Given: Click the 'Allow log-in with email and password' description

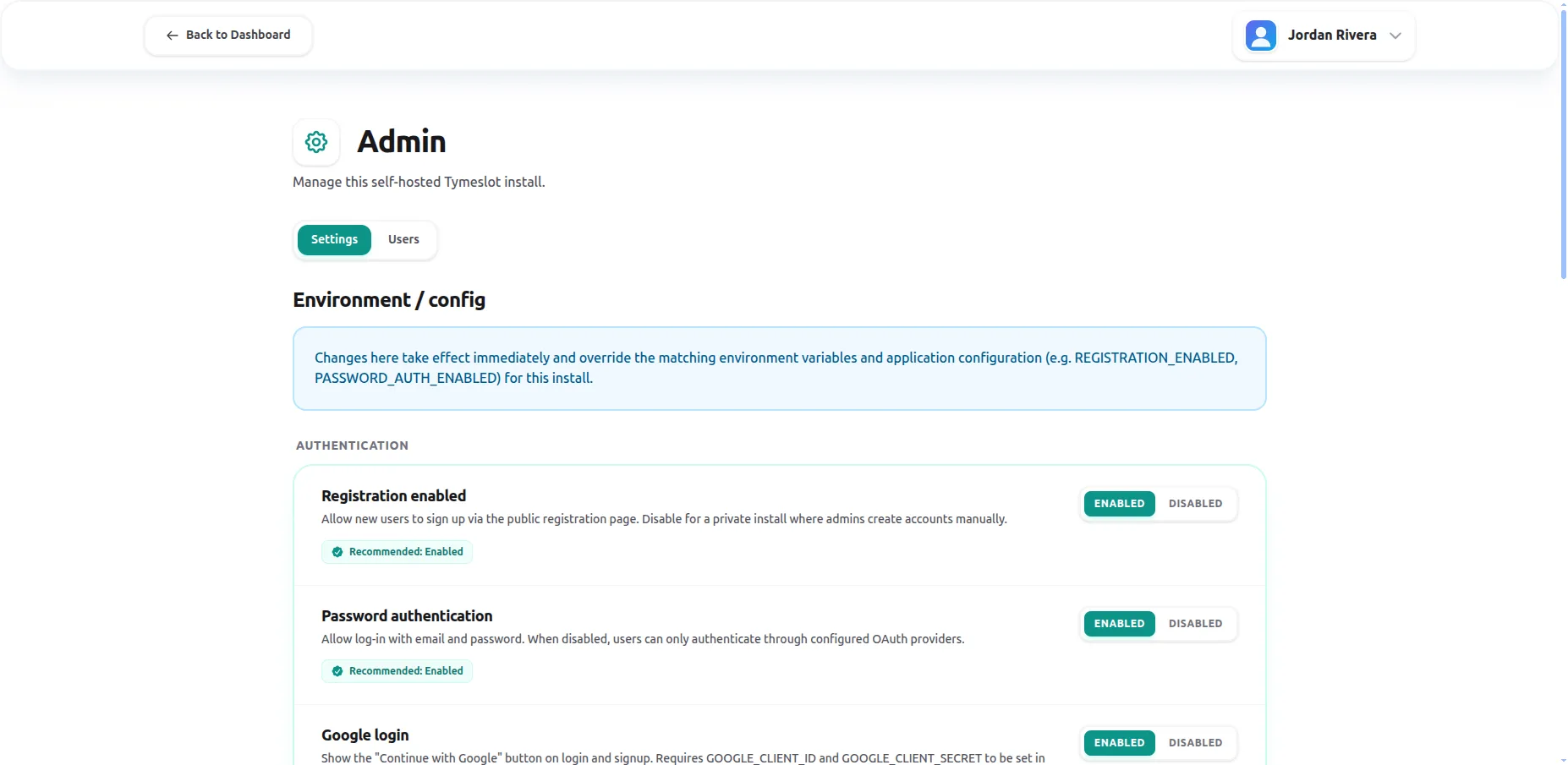Looking at the screenshot, I should click(643, 639).
